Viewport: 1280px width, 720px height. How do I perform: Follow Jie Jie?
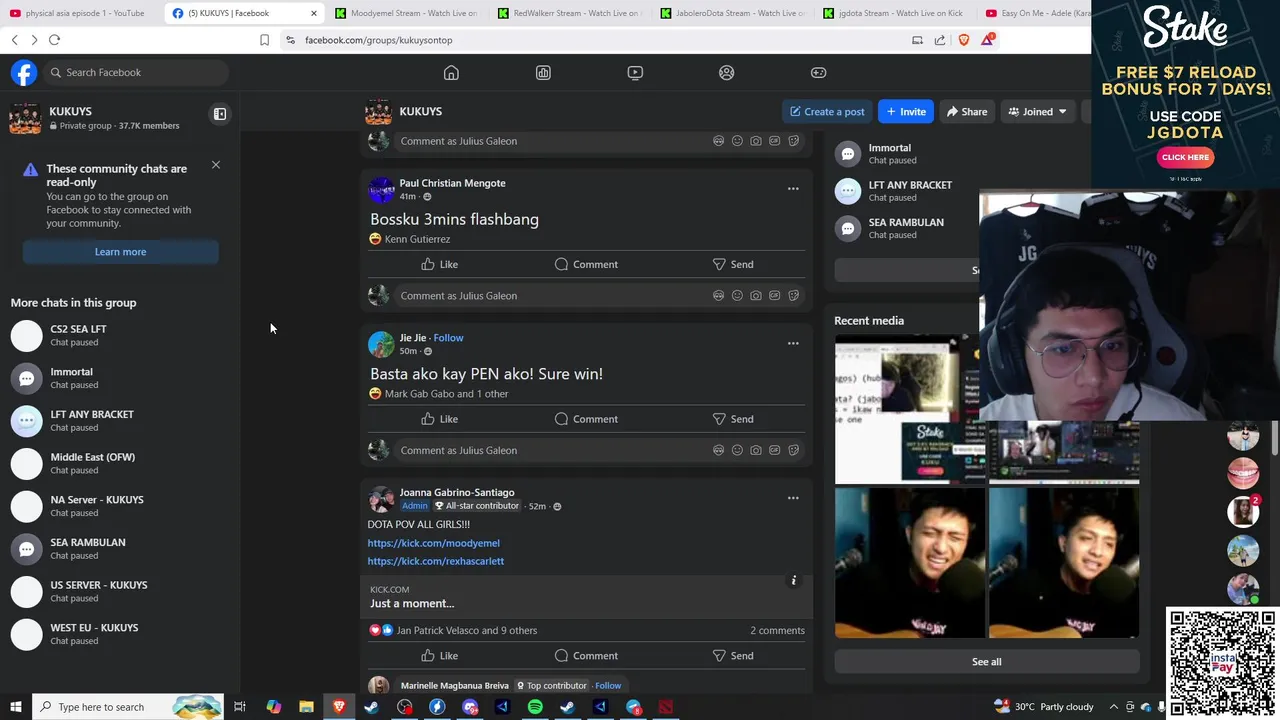coord(448,338)
